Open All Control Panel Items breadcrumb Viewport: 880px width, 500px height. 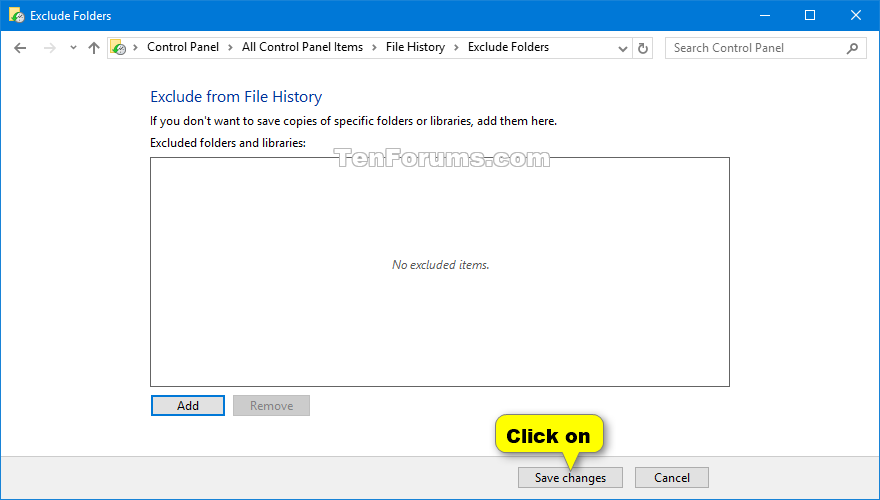pyautogui.click(x=302, y=47)
